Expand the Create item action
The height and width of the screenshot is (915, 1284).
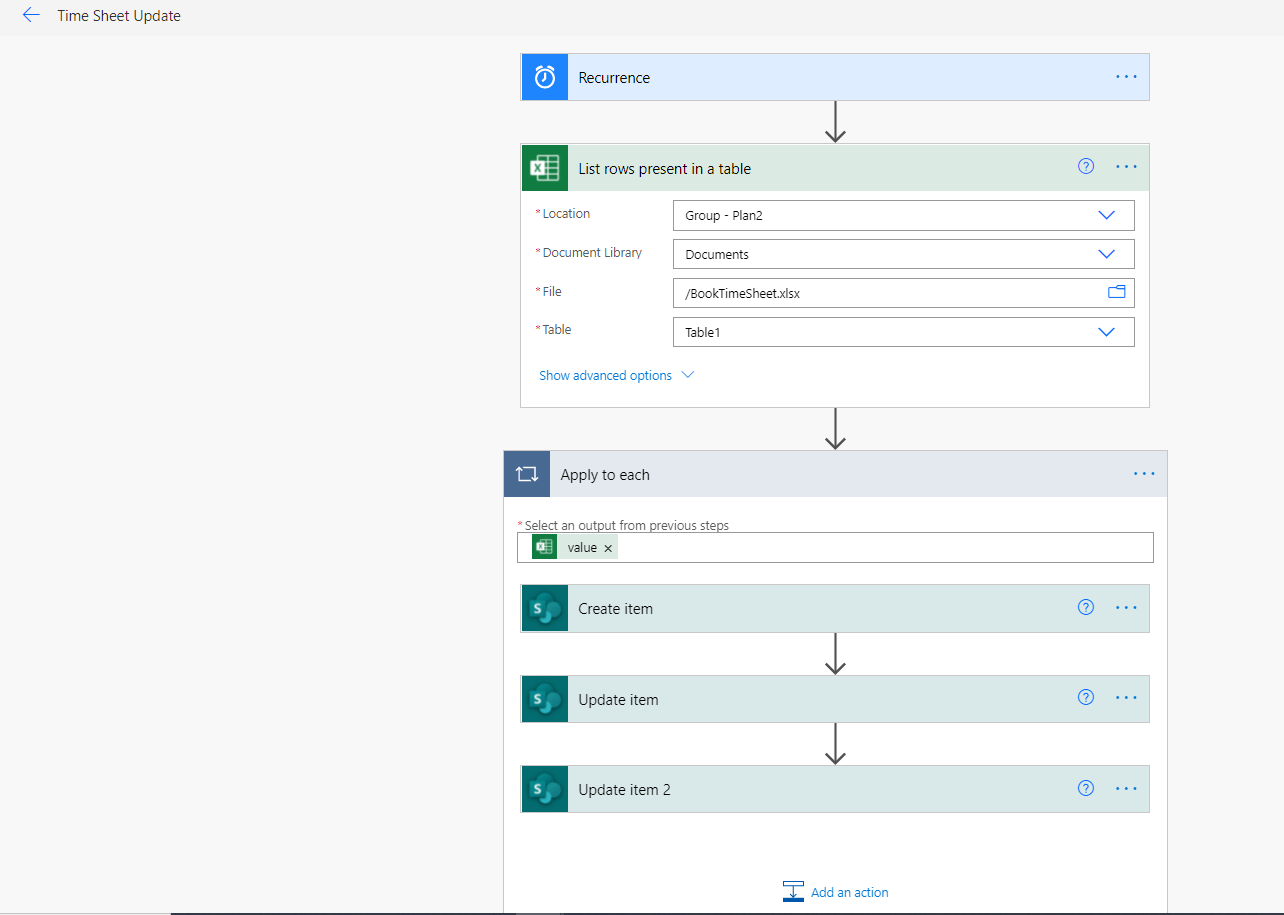[835, 608]
